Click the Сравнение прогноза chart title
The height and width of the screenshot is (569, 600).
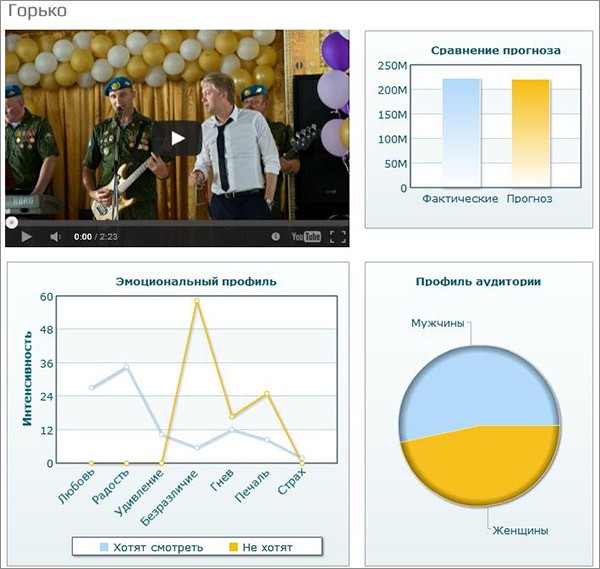click(496, 51)
